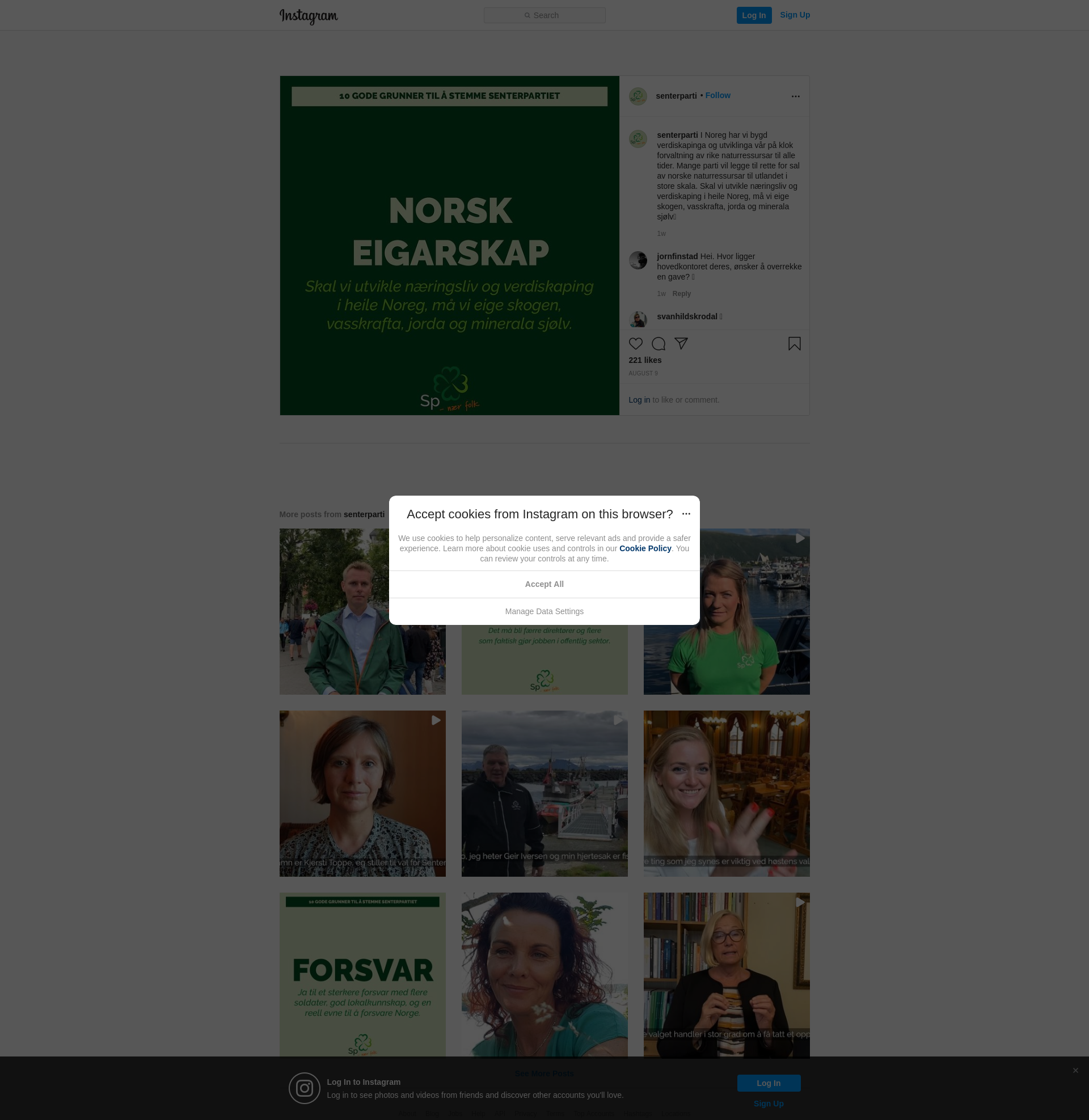Open Geir Iversen video thumbnail
The width and height of the screenshot is (1089, 1120).
click(x=544, y=793)
